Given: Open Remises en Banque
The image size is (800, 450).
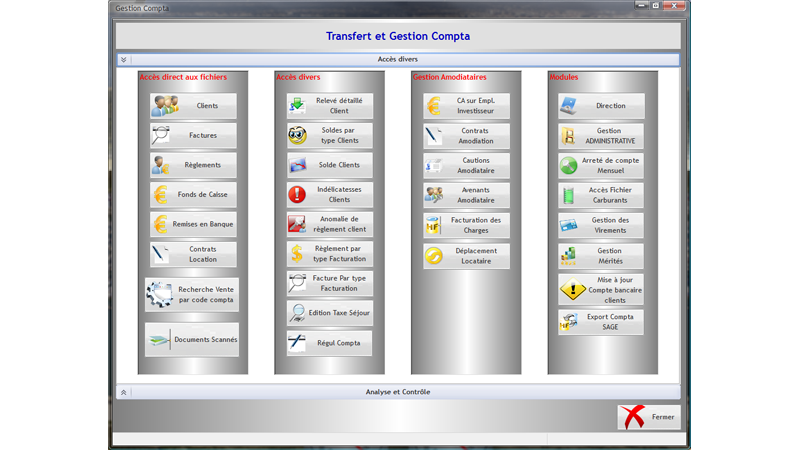Looking at the screenshot, I should (x=193, y=224).
